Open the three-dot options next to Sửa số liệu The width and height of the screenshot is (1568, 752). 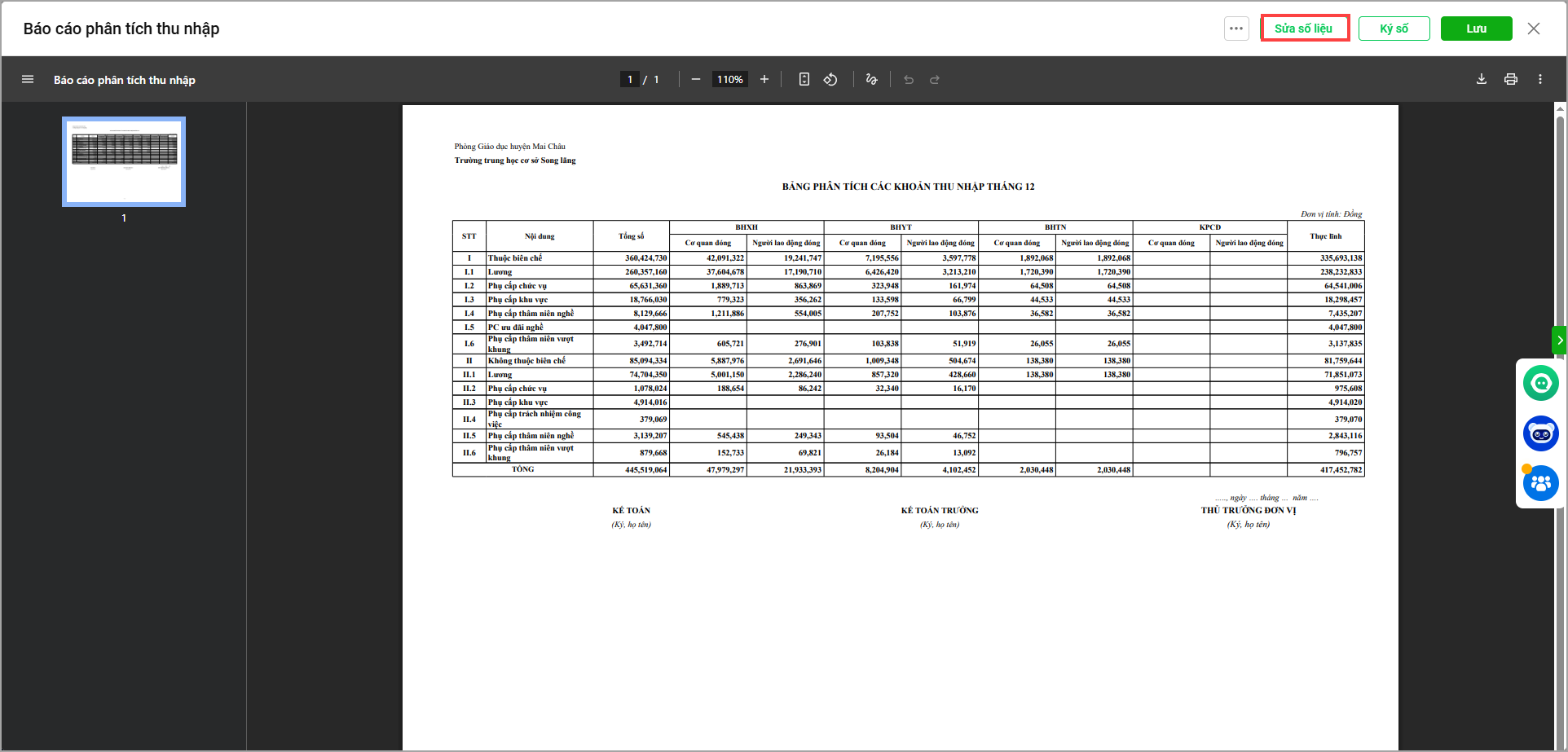1236,29
